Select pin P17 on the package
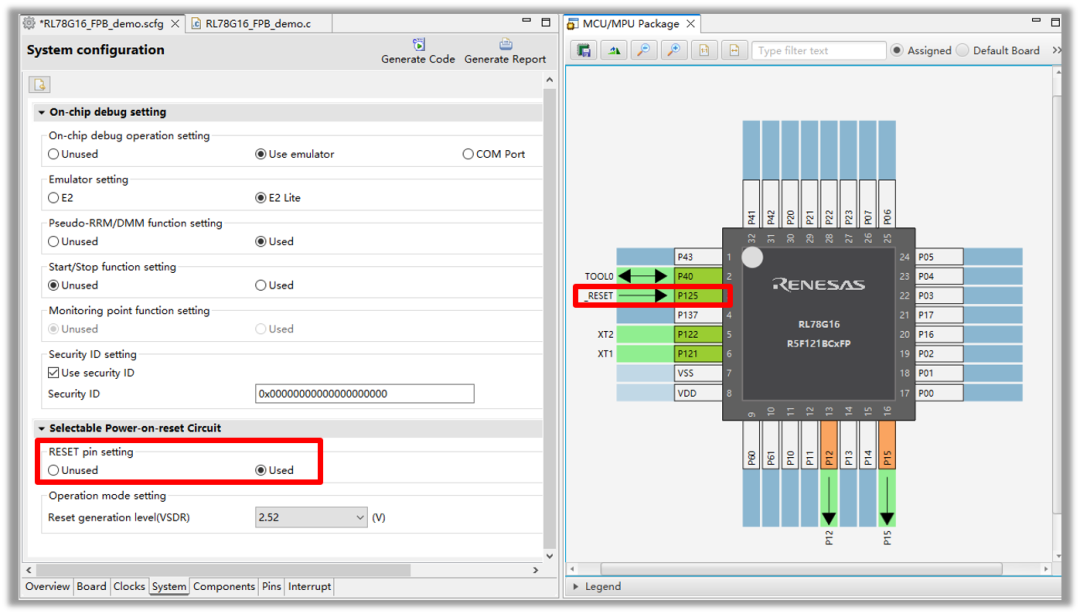 pyautogui.click(x=939, y=315)
